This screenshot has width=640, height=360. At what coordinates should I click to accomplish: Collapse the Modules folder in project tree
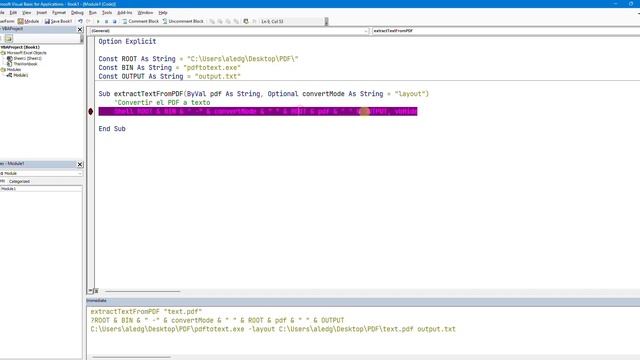(3, 70)
